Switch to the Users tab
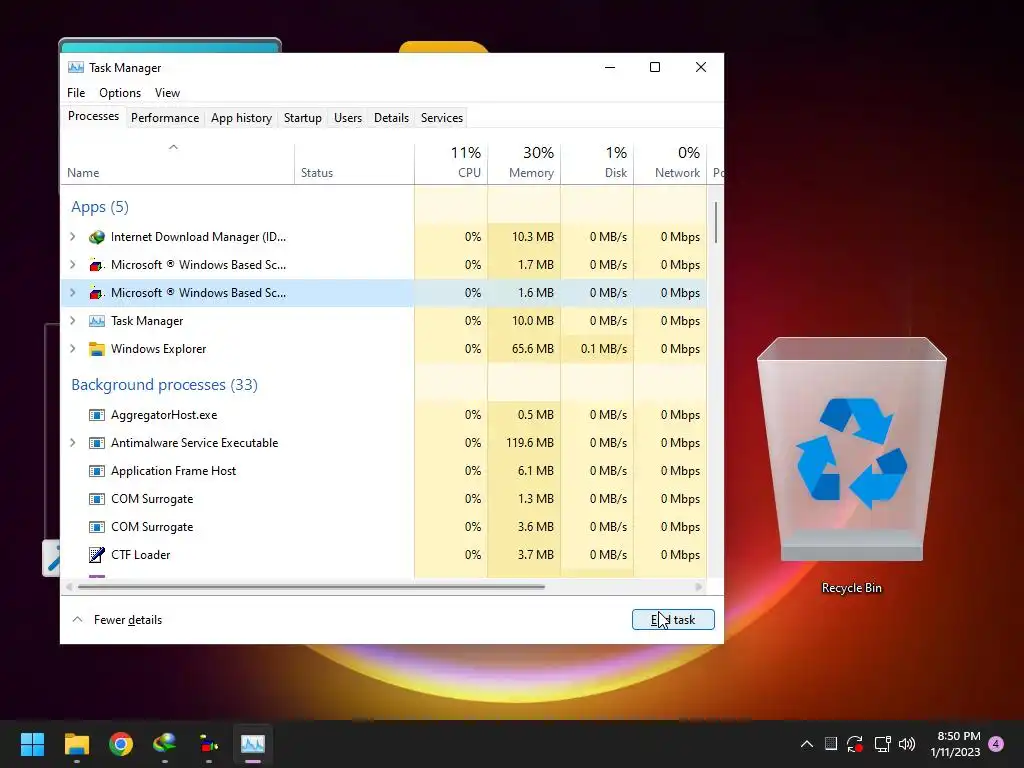The width and height of the screenshot is (1024, 768). coord(347,118)
